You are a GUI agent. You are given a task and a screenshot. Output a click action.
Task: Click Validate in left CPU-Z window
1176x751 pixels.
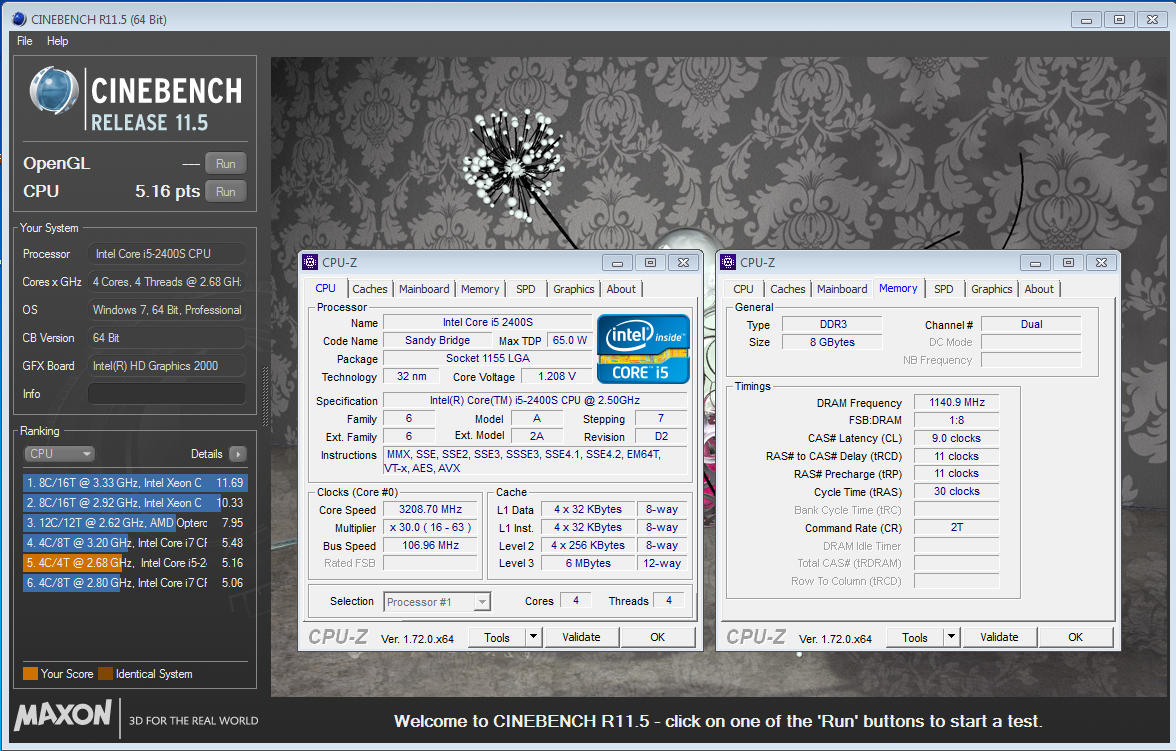pyautogui.click(x=581, y=637)
